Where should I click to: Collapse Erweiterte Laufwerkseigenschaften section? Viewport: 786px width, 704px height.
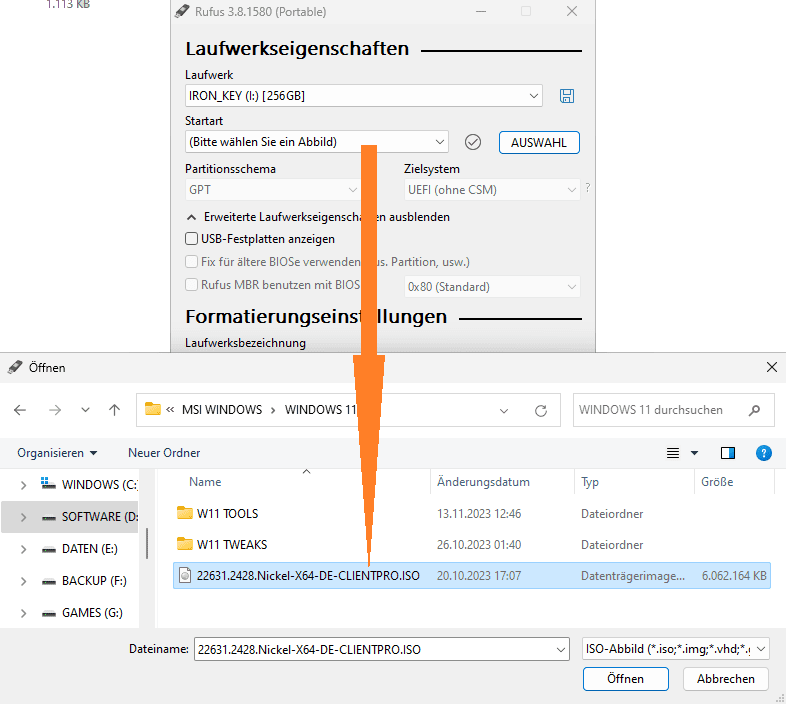pyautogui.click(x=318, y=217)
